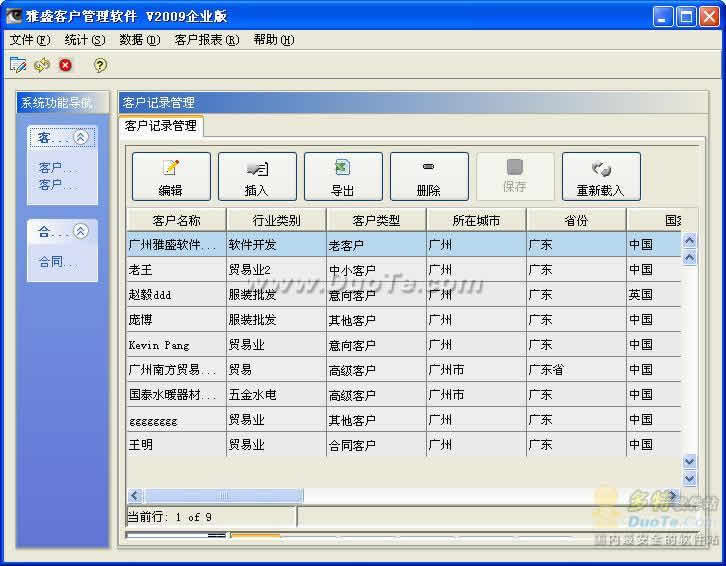The width and height of the screenshot is (726, 566).
Task: Open the first 客户... sidebar link
Action: tap(57, 167)
